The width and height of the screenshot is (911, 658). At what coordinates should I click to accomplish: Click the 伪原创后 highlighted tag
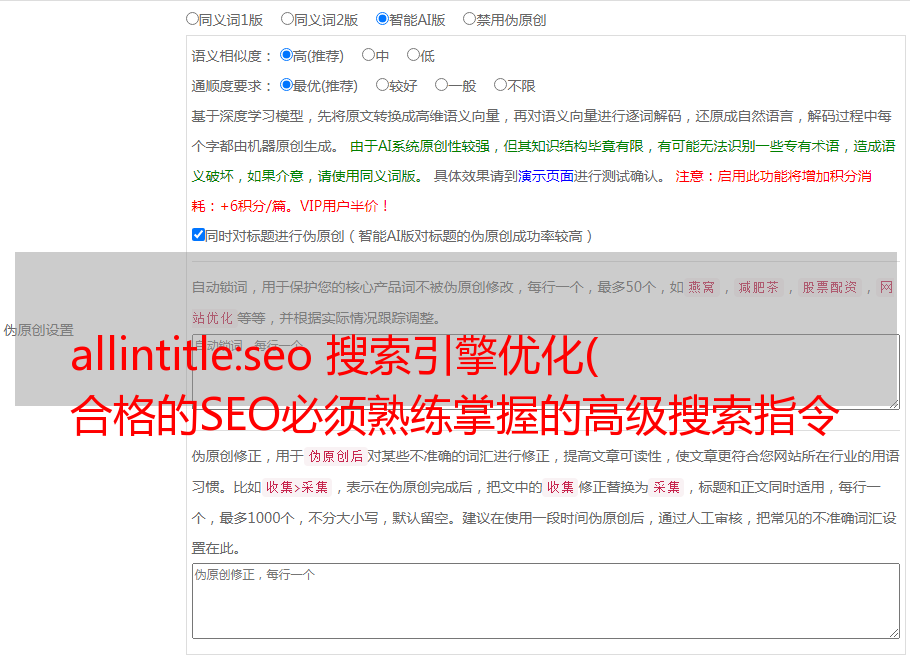pos(336,456)
